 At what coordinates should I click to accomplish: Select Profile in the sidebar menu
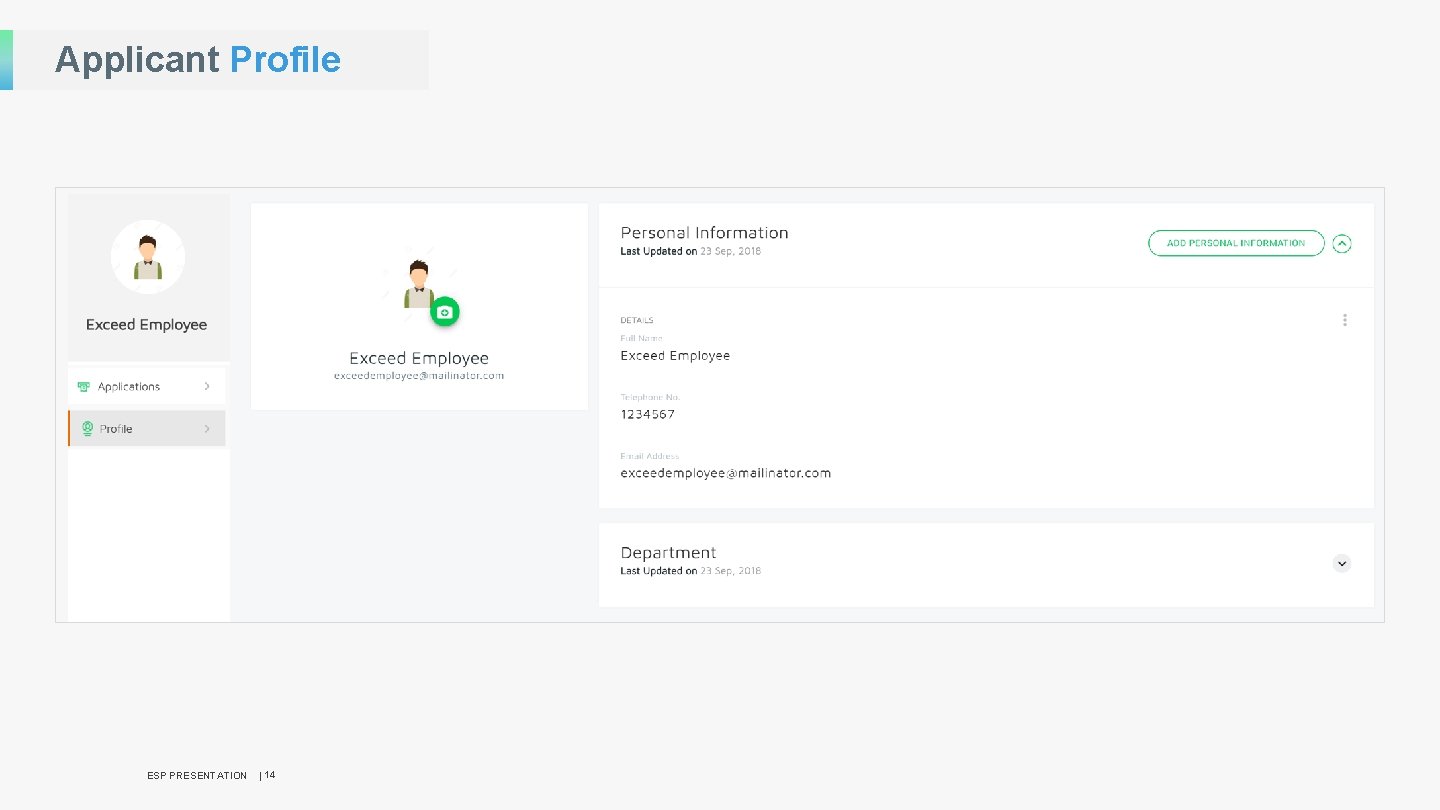coord(146,428)
